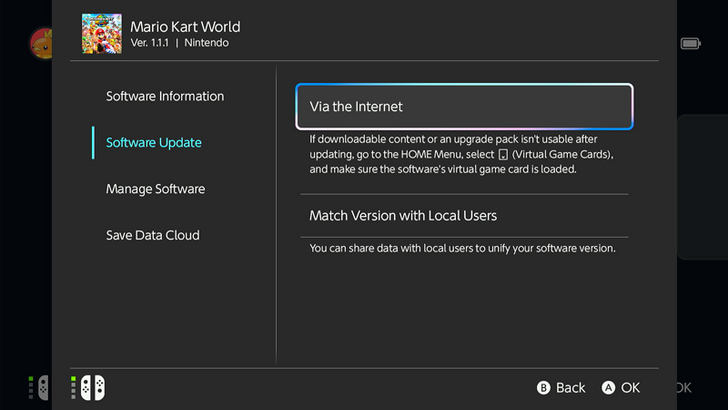Click the user avatar behind the panel
Image resolution: width=728 pixels, height=410 pixels.
[x=41, y=43]
